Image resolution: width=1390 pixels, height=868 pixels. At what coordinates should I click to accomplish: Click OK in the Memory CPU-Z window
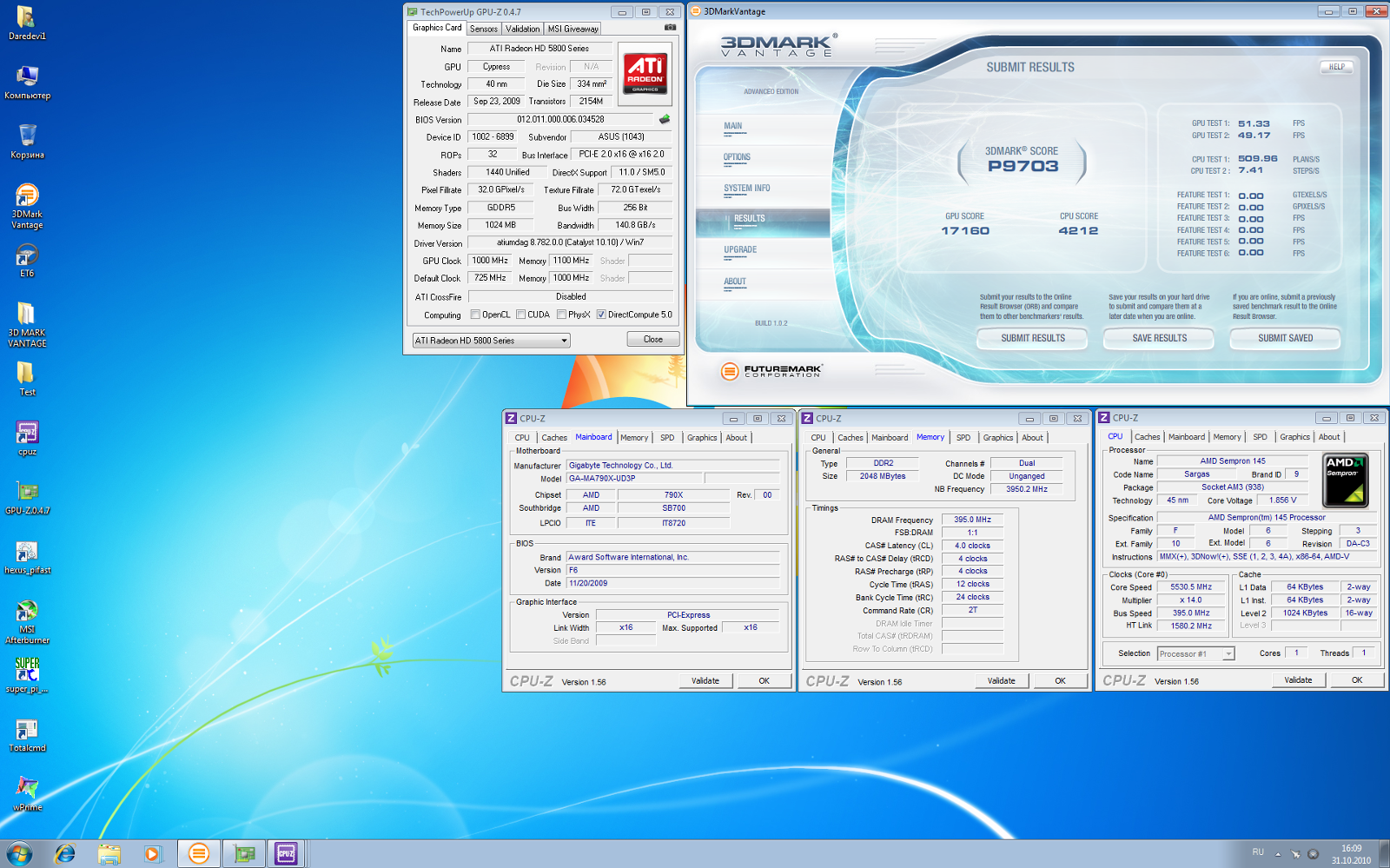pos(1060,681)
